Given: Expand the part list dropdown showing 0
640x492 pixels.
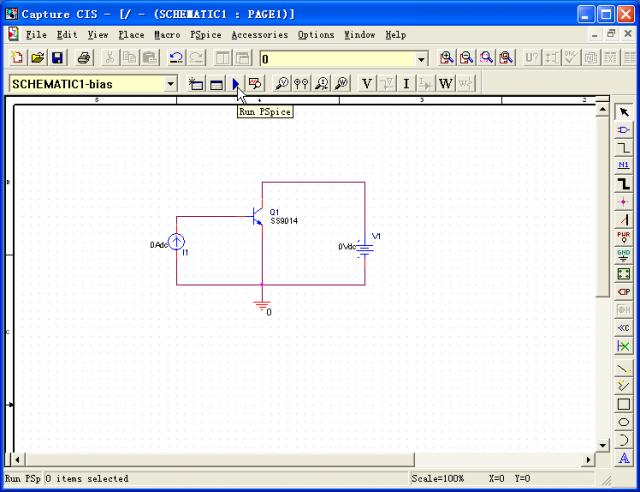Looking at the screenshot, I should click(x=421, y=59).
